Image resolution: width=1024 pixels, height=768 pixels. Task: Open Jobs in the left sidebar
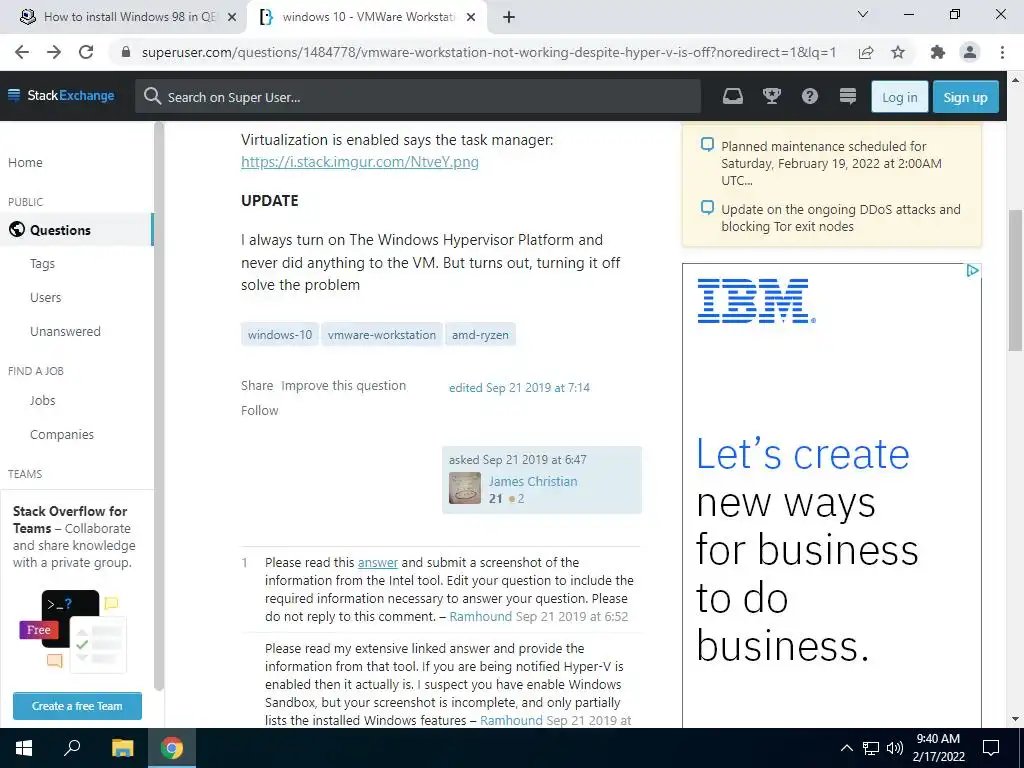pos(42,401)
